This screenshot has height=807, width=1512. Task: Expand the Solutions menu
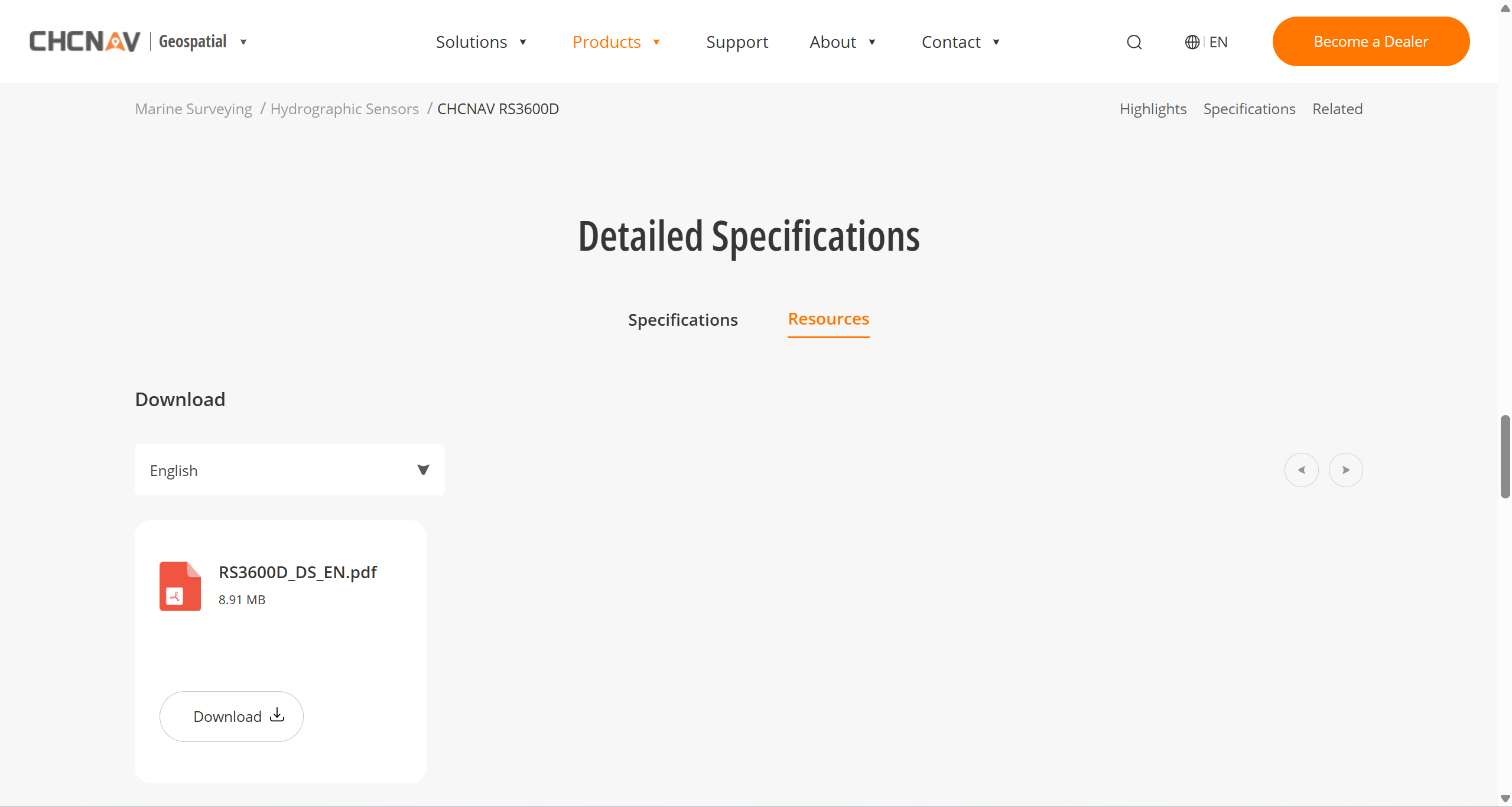(x=481, y=42)
